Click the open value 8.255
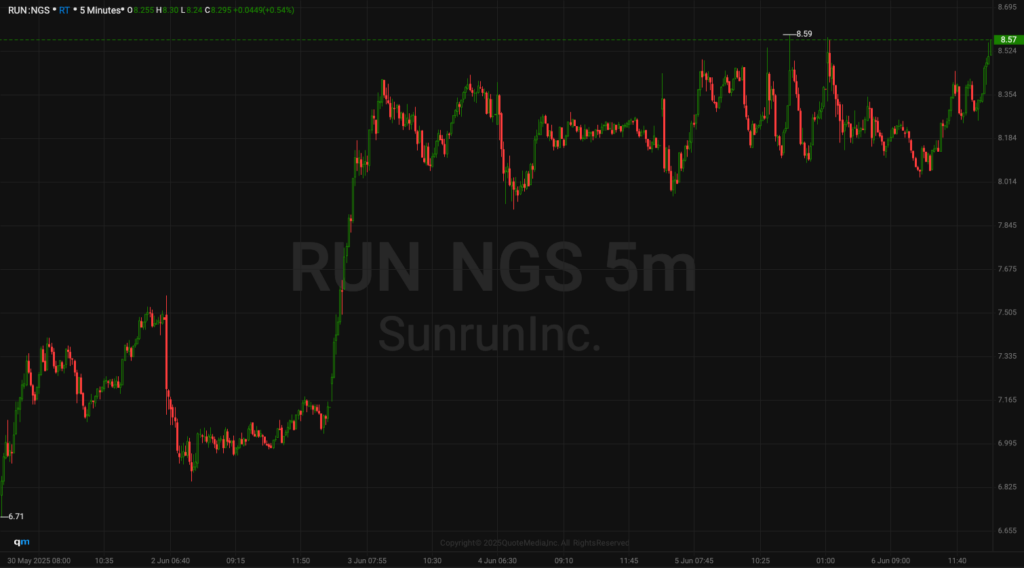The height and width of the screenshot is (568, 1024). pyautogui.click(x=144, y=10)
